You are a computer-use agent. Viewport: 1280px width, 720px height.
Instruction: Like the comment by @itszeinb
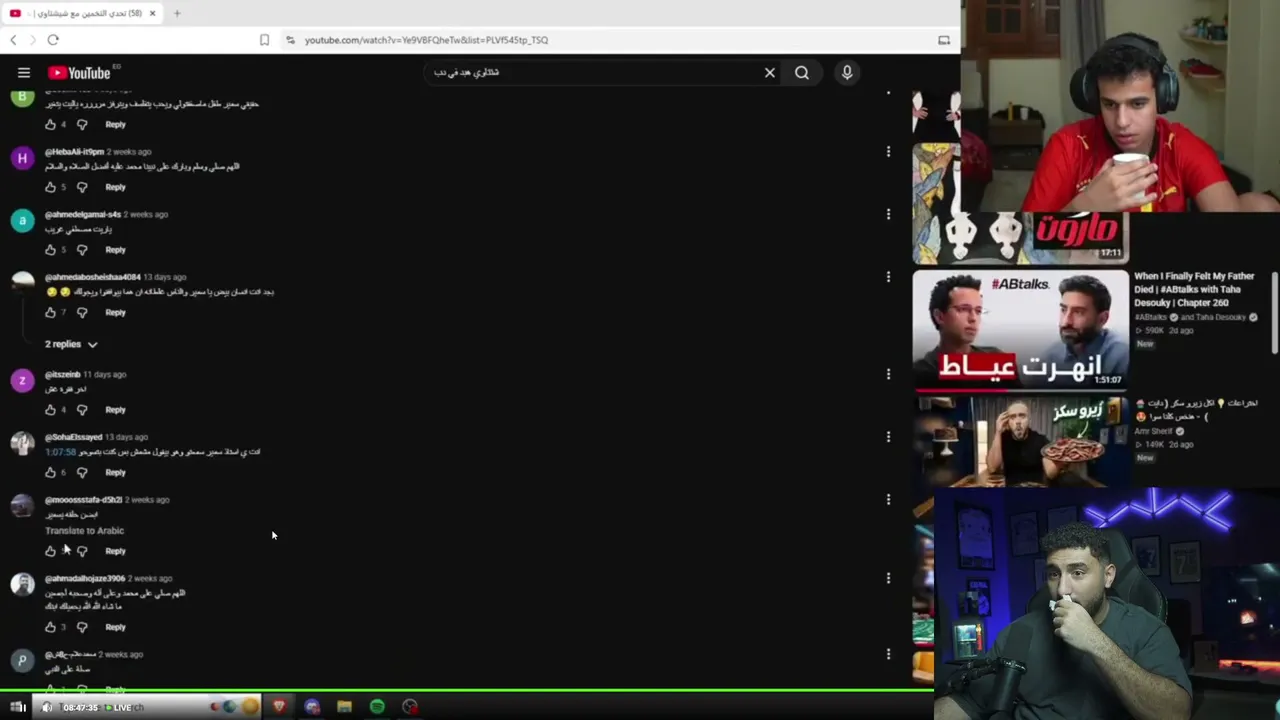50,410
